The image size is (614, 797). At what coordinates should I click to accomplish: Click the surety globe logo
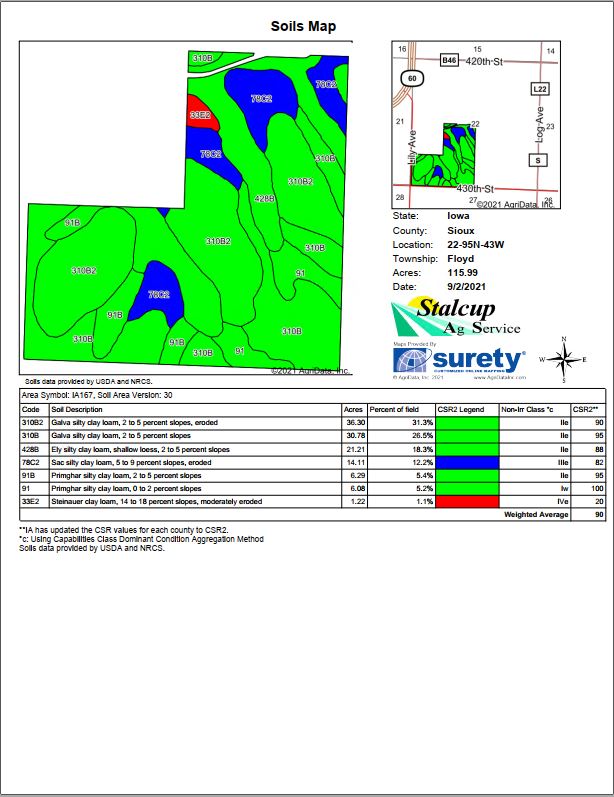[x=411, y=360]
